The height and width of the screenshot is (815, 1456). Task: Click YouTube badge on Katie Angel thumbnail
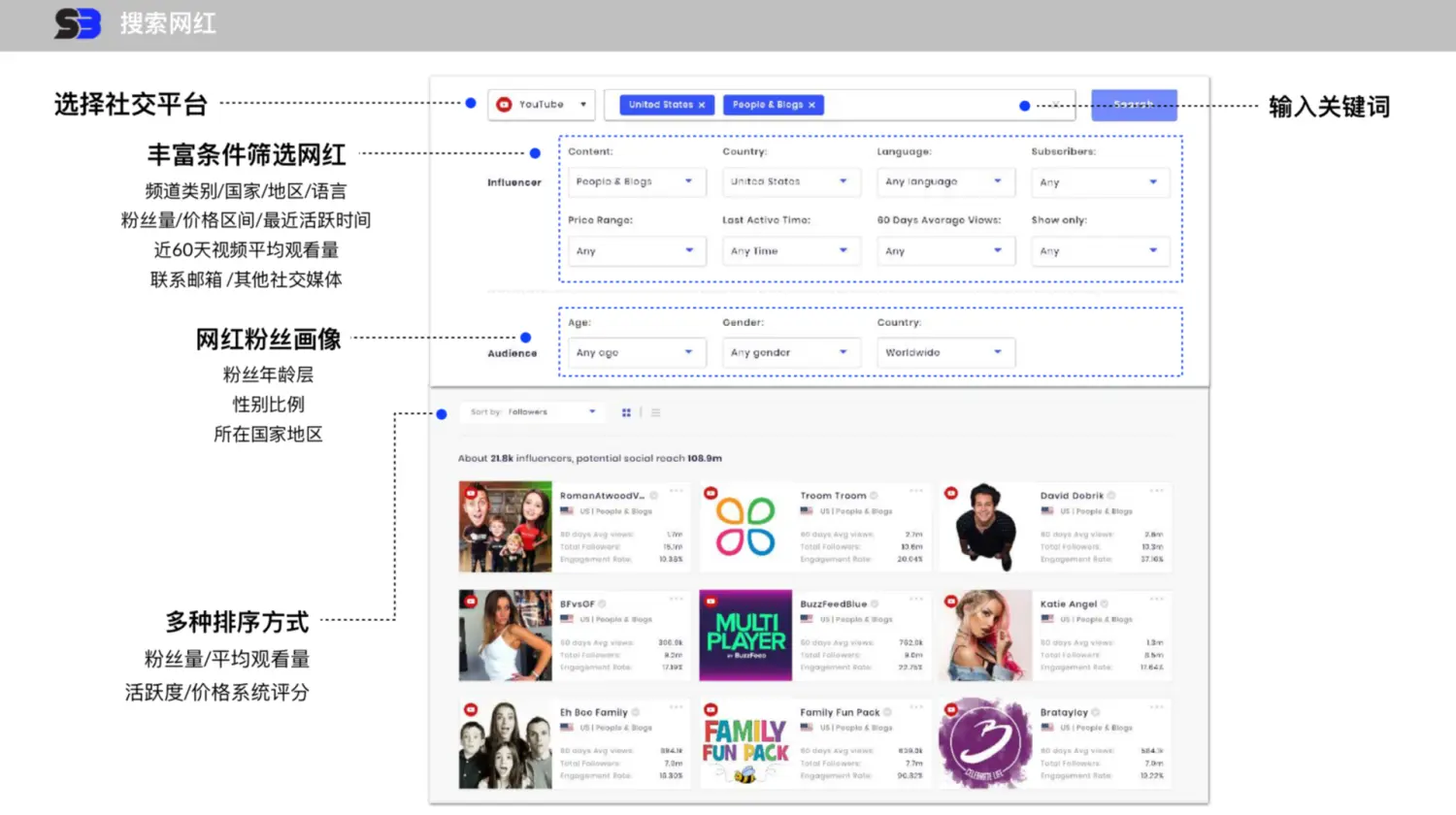[x=951, y=602]
